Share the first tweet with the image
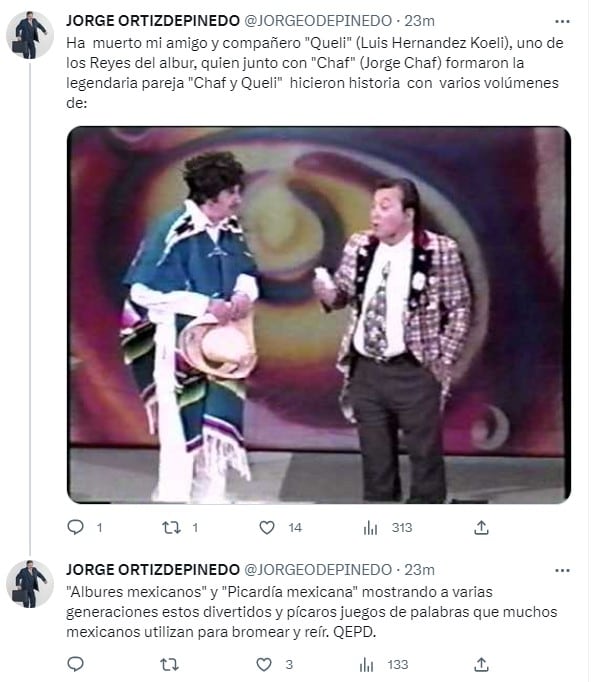Screen dimensions: 611x682 pos(481,527)
